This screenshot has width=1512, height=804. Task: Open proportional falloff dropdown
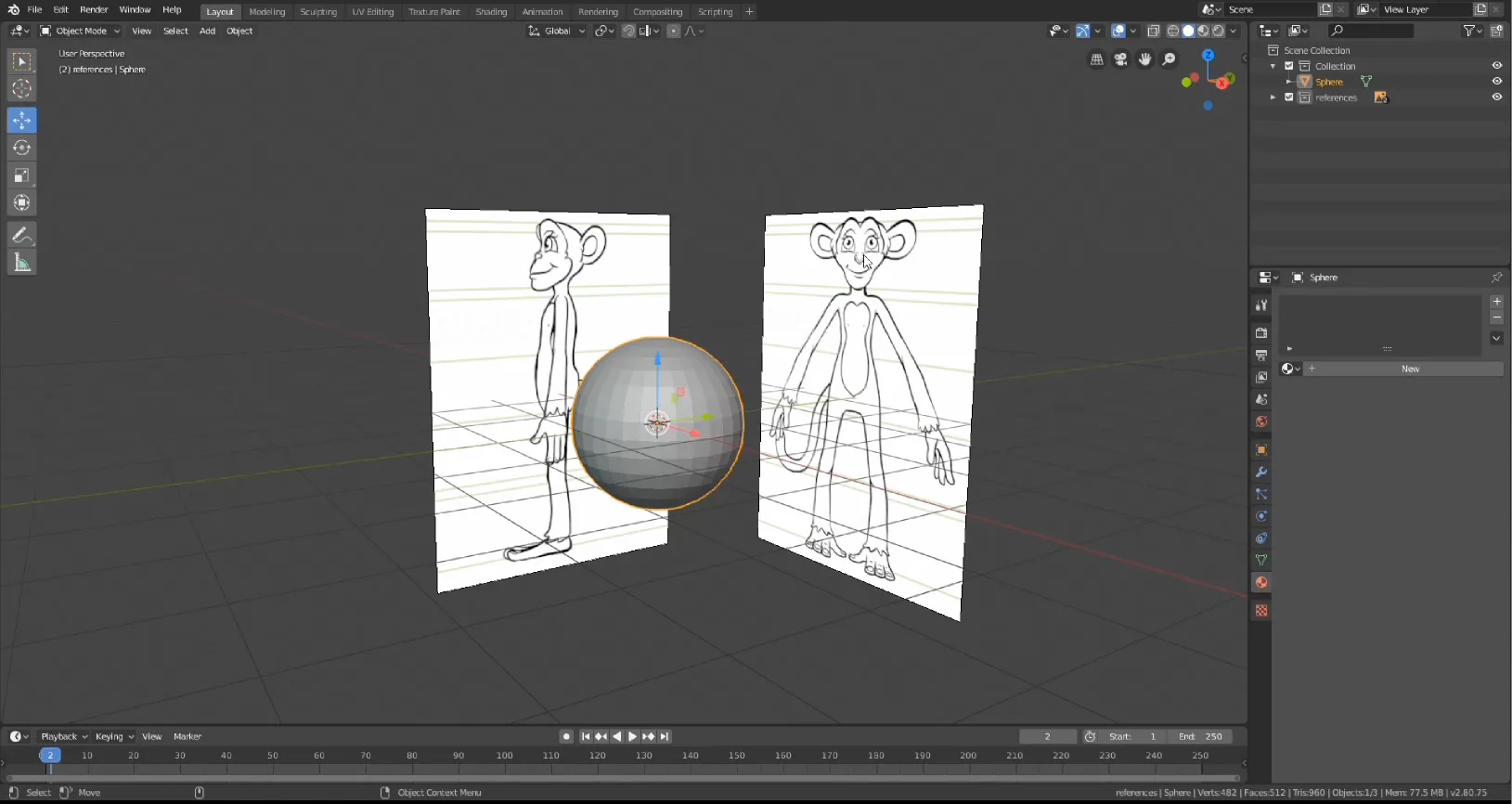pos(693,31)
